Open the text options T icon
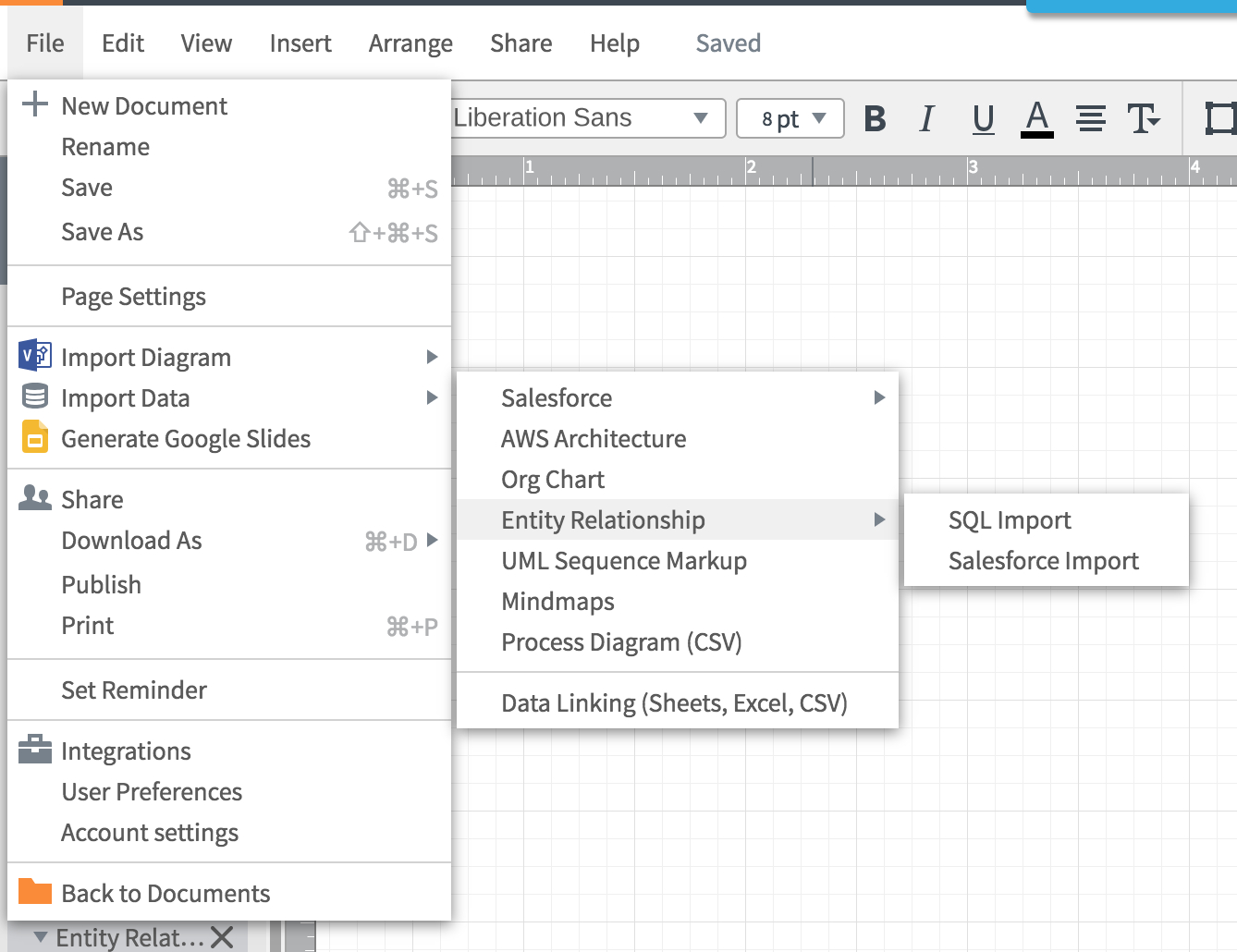 coord(1144,118)
